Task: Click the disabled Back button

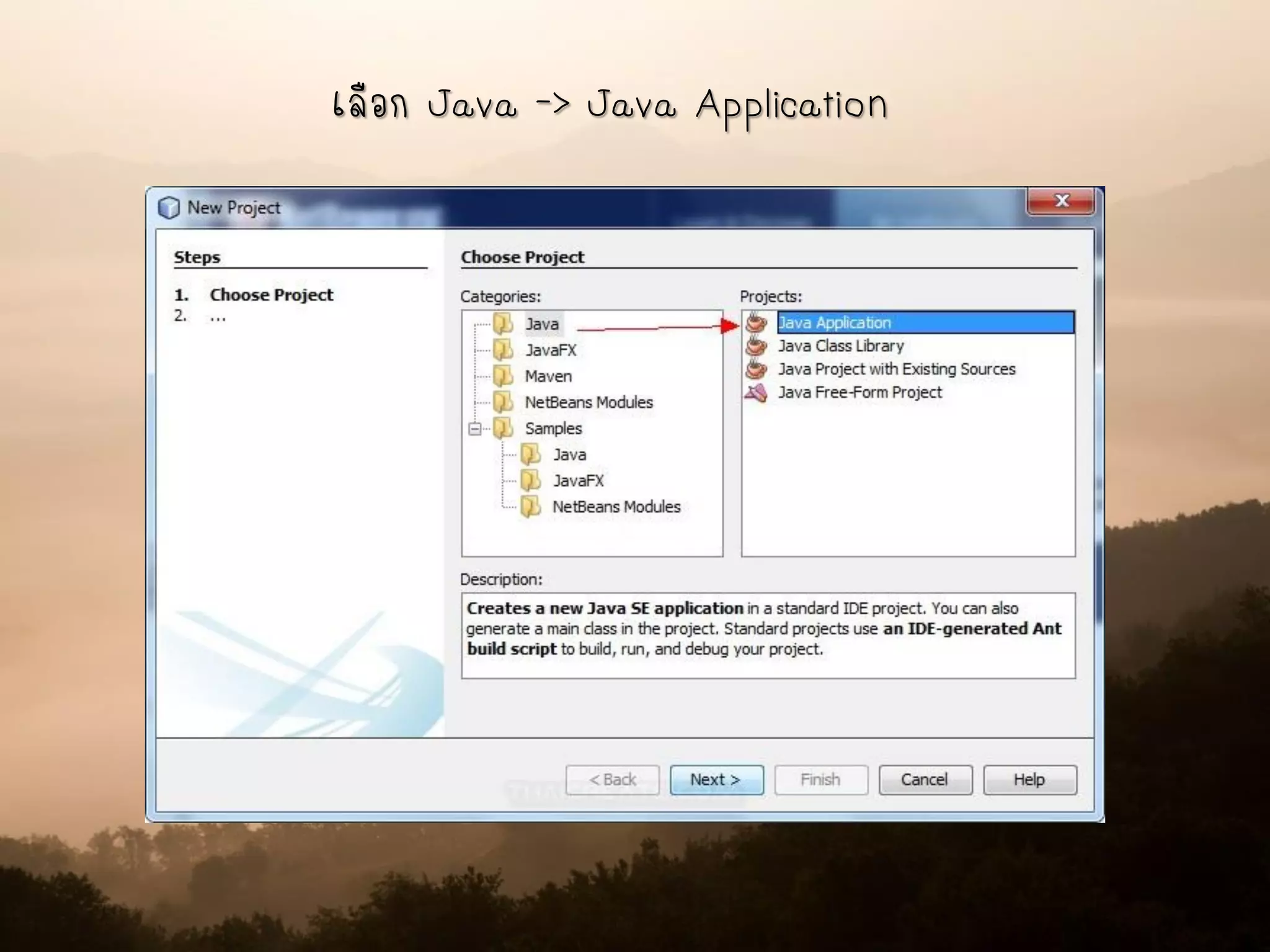Action: (x=612, y=780)
